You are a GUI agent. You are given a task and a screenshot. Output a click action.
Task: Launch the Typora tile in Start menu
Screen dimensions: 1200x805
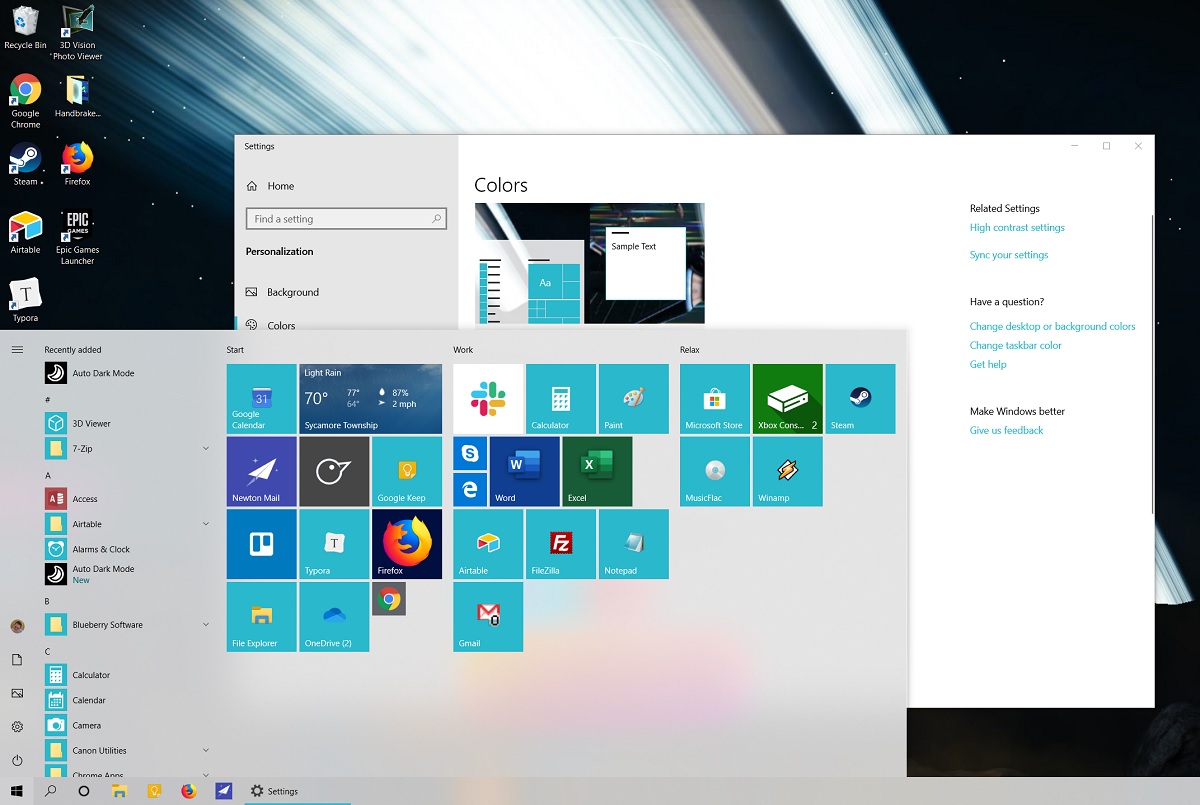[x=334, y=544]
